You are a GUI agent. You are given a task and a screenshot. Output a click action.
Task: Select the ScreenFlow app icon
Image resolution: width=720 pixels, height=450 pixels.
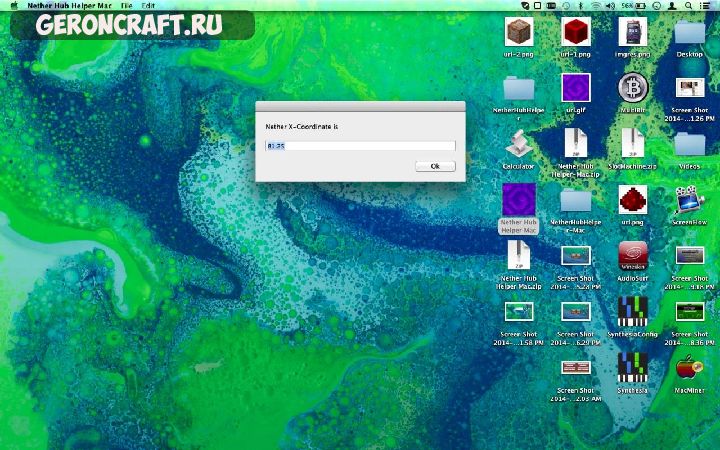(x=690, y=200)
